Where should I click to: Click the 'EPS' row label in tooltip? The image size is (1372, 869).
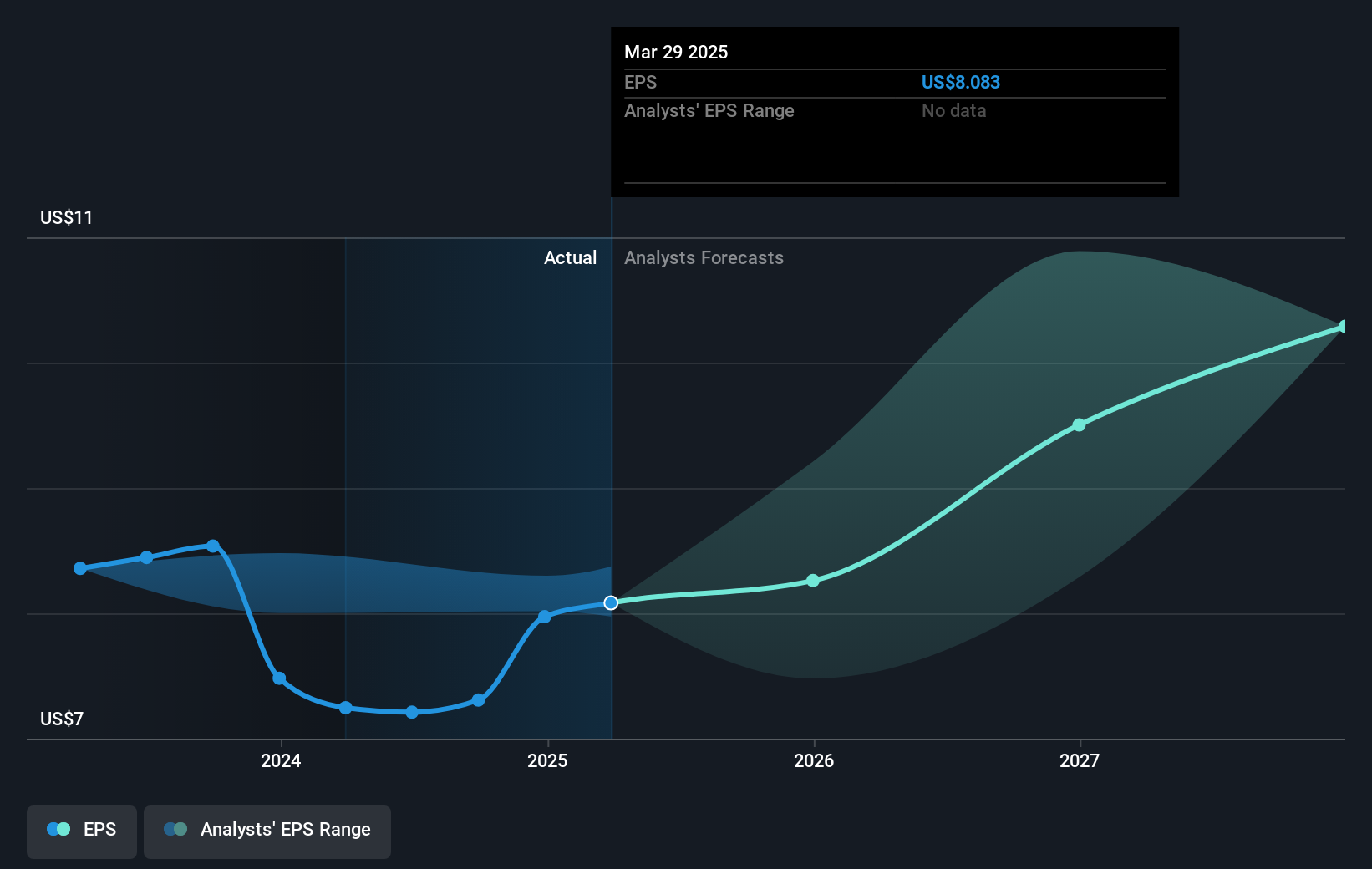(641, 82)
